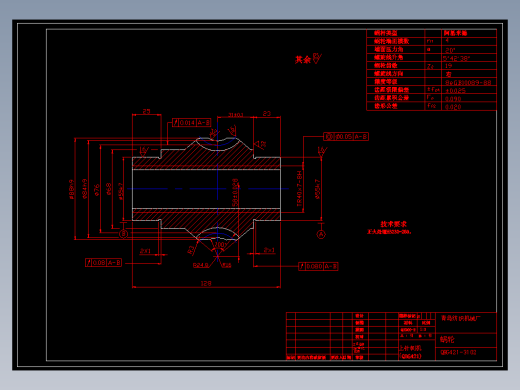Click the 蜗轮 part name in title block
Image resolution: width=520 pixels, height=390 pixels.
tap(447, 339)
